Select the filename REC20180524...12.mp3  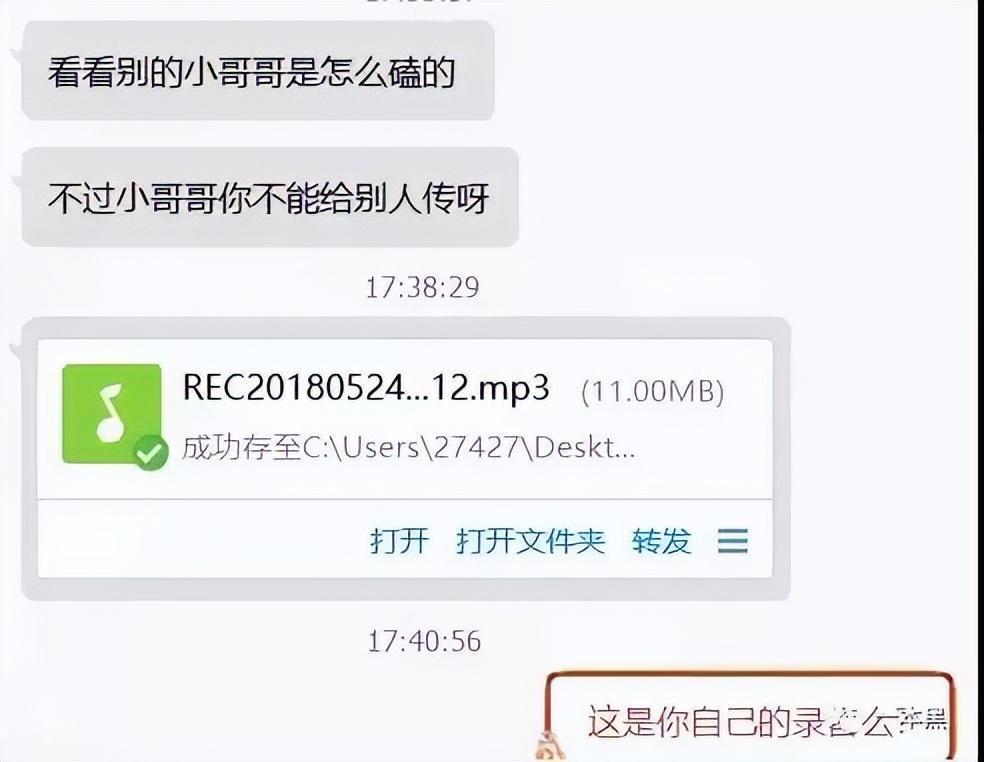tap(366, 387)
